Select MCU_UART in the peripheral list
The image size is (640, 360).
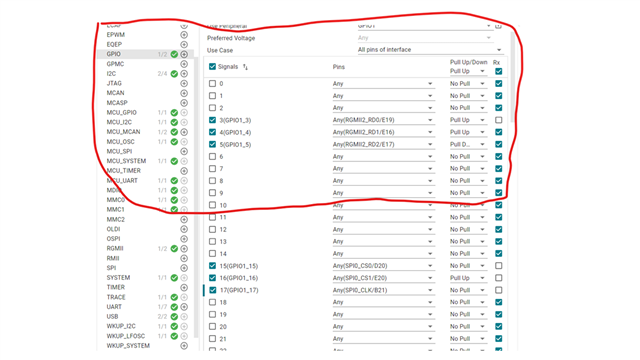122,180
